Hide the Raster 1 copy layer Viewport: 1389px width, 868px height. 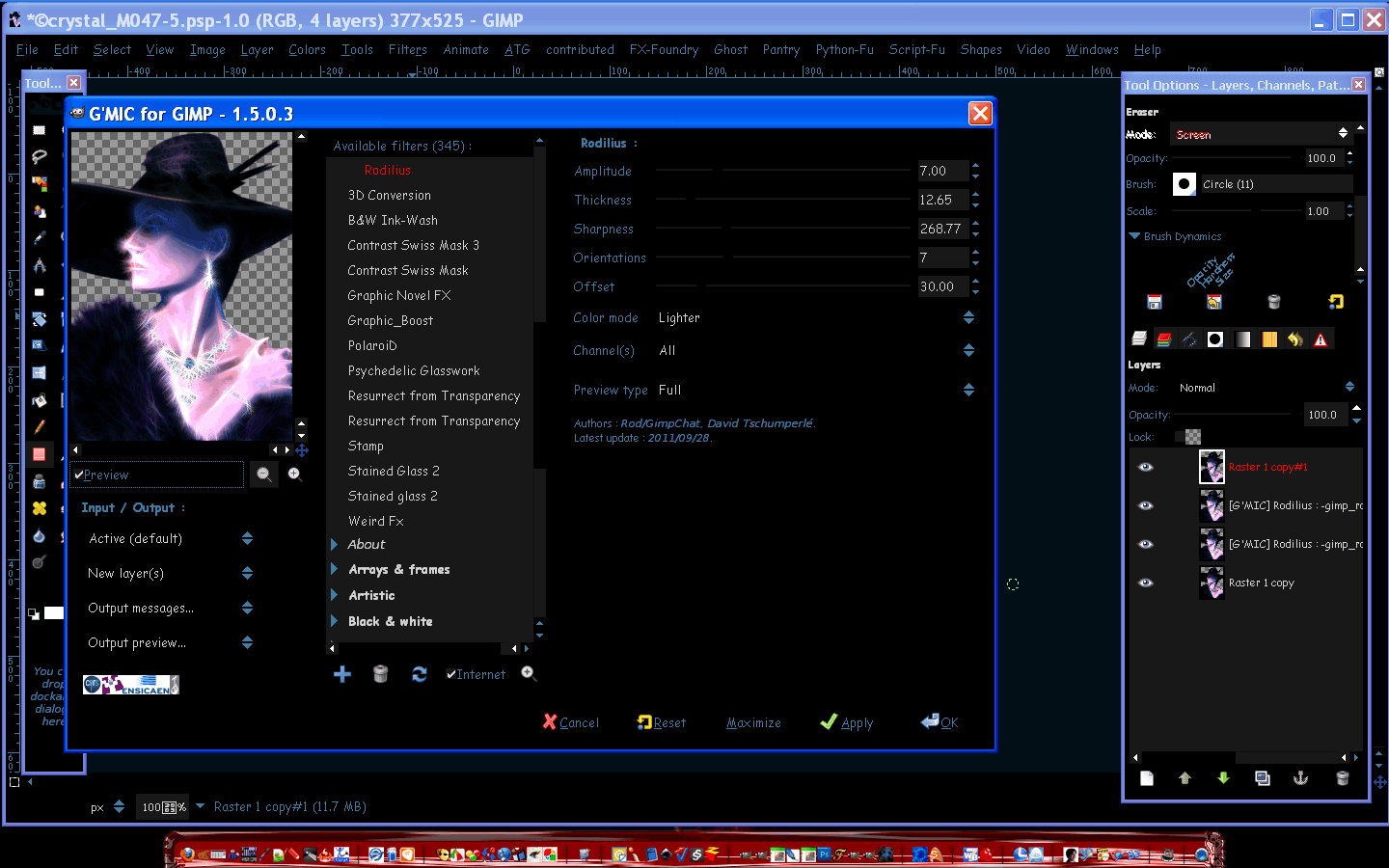(1146, 583)
